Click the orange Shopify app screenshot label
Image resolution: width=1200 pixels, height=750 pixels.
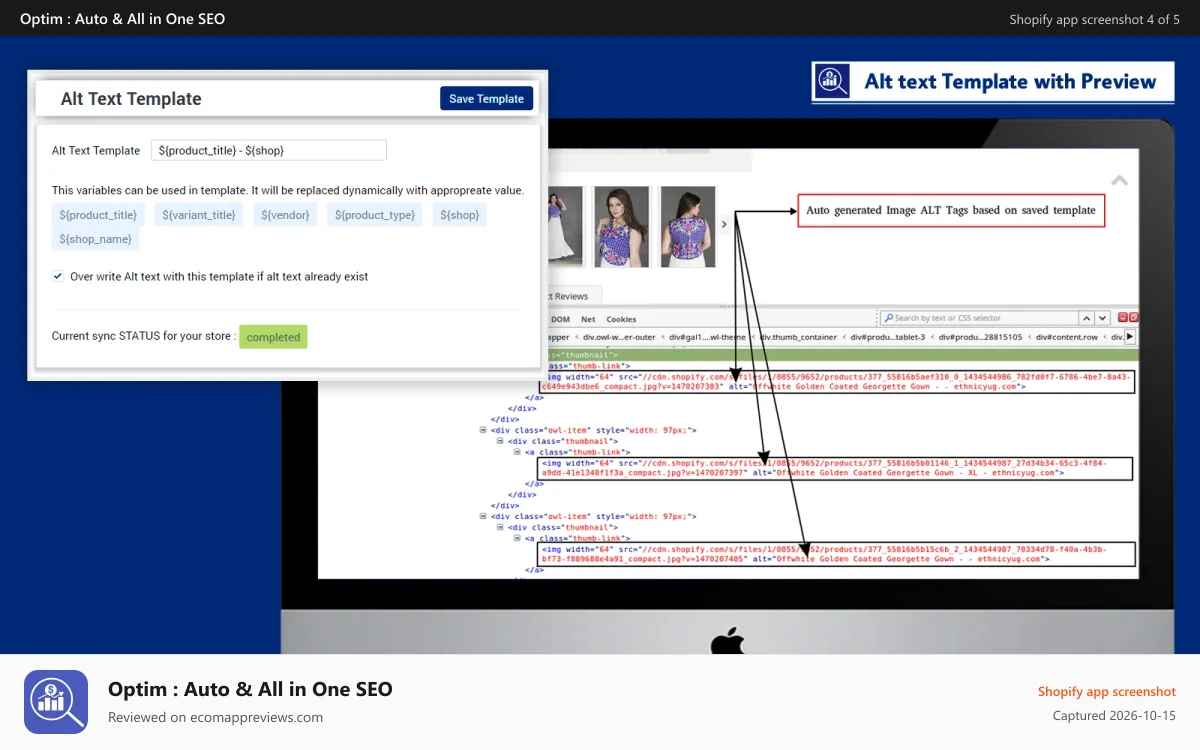tap(1106, 691)
